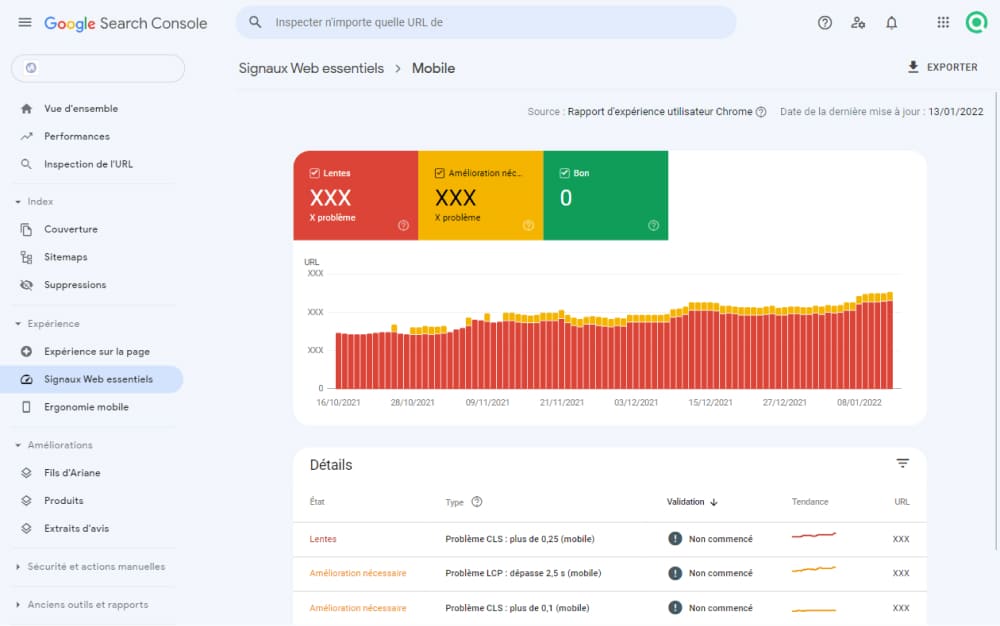Toggle the Bon checkbox
This screenshot has height=626, width=1000.
pyautogui.click(x=564, y=173)
